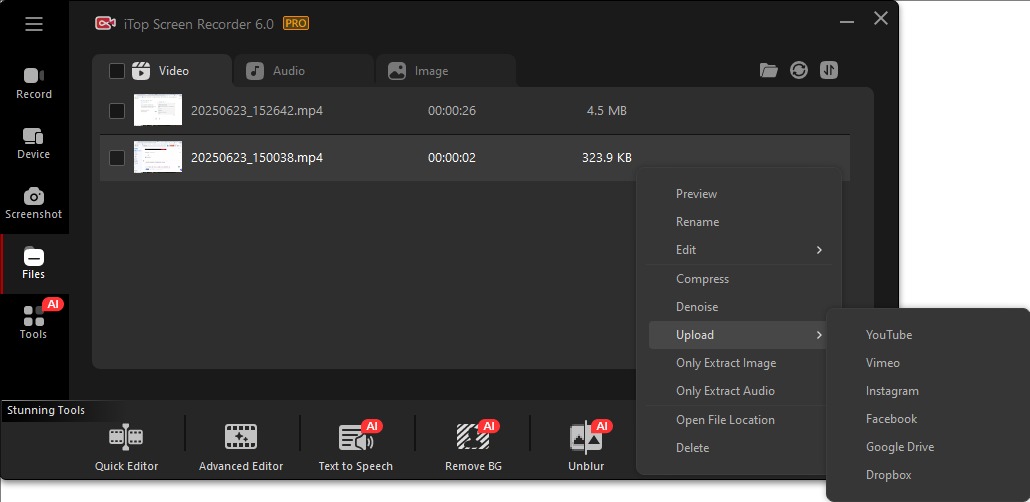The height and width of the screenshot is (502, 1030).
Task: Launch the Remove BG tool
Action: click(x=473, y=448)
